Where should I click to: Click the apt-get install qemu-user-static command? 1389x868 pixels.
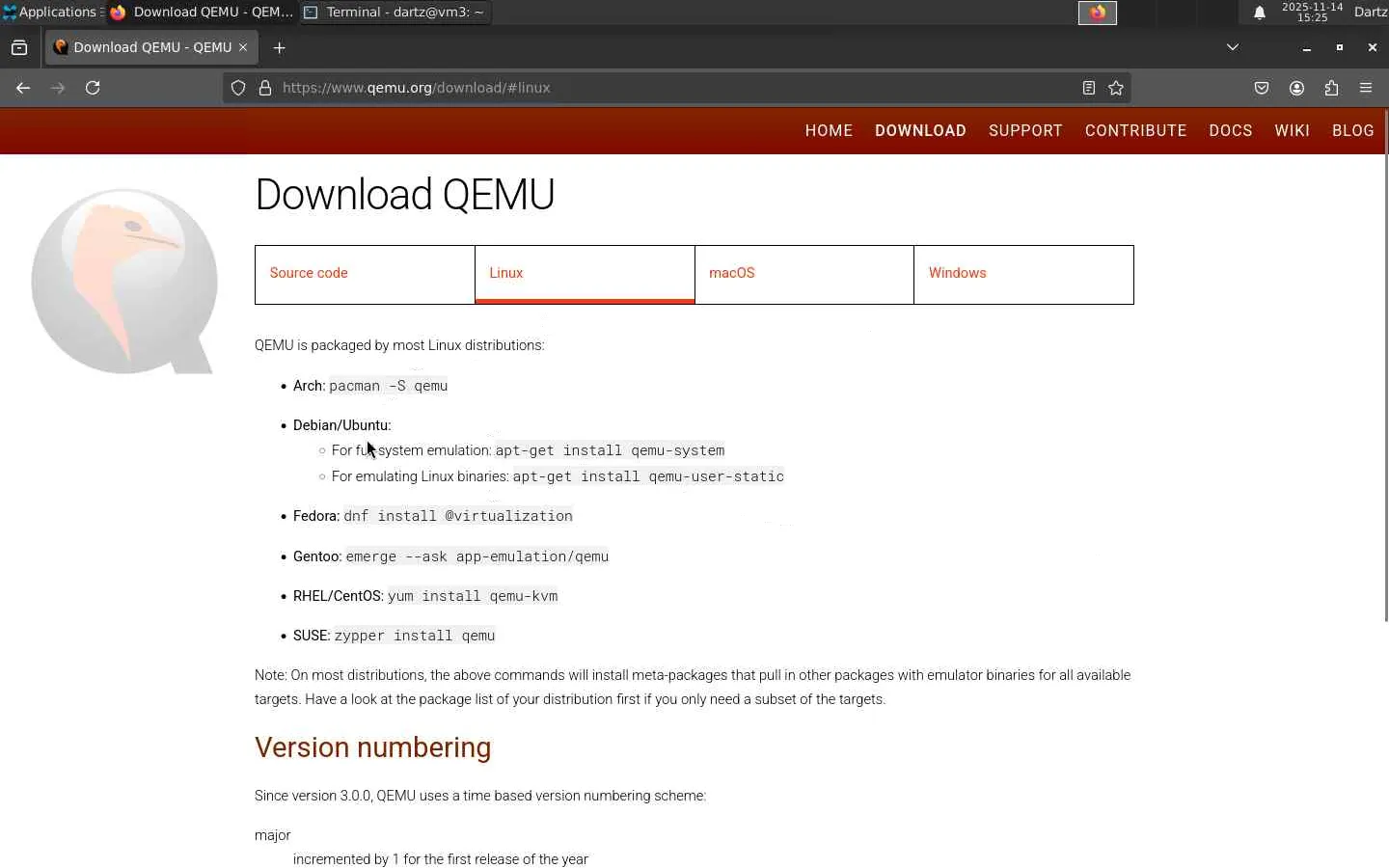point(648,476)
